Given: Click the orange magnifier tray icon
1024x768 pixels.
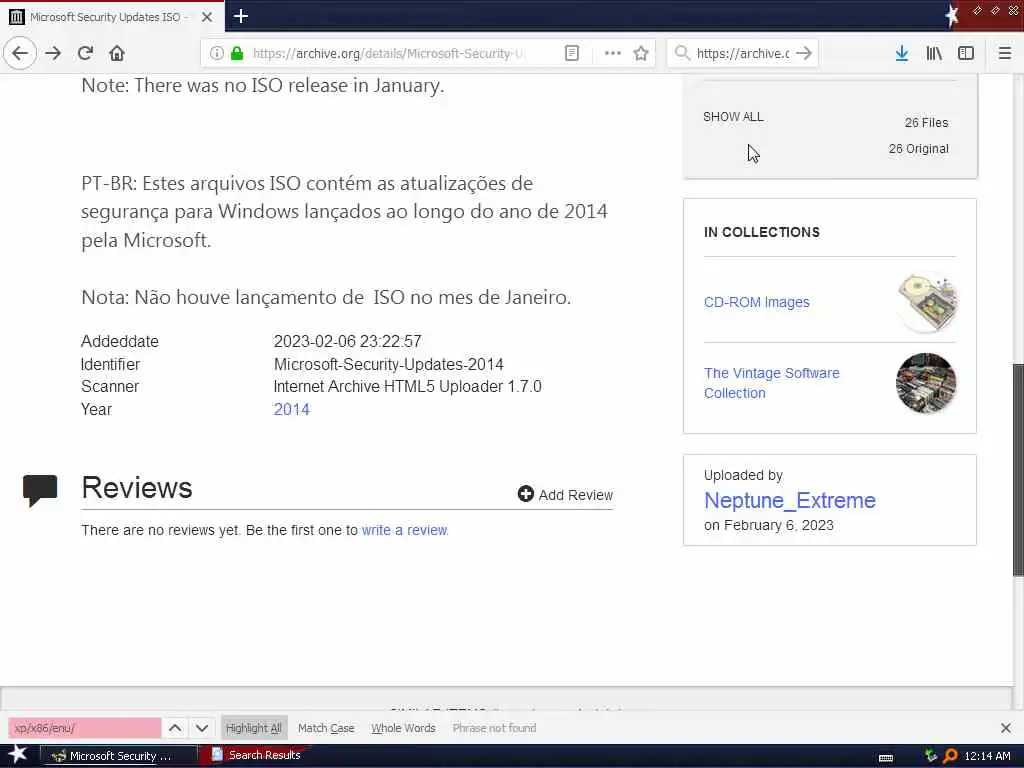Looking at the screenshot, I should click(950, 756).
